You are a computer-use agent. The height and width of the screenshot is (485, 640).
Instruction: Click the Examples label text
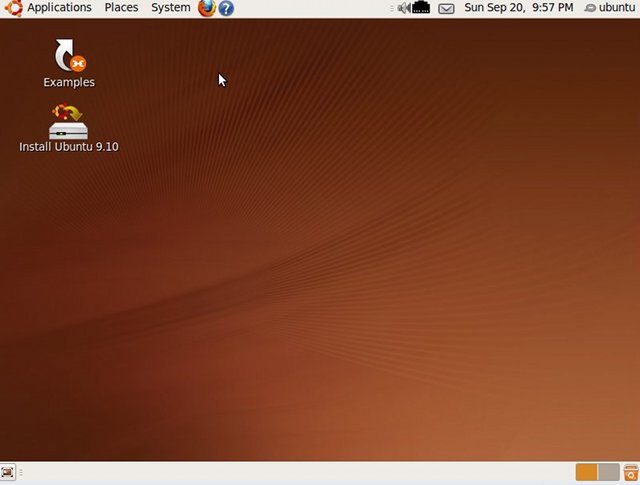[69, 82]
